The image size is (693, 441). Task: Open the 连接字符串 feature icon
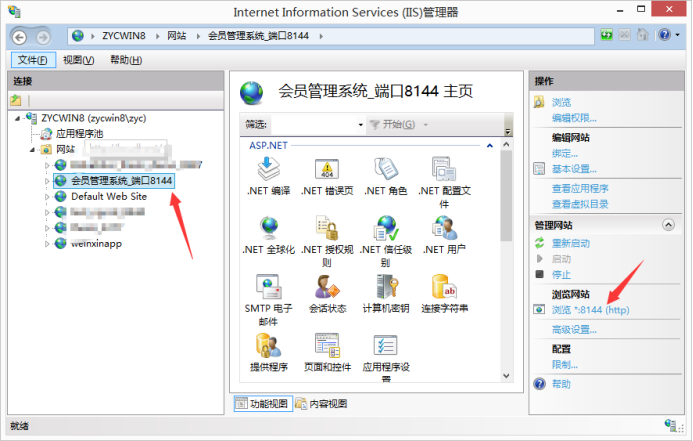pos(444,287)
